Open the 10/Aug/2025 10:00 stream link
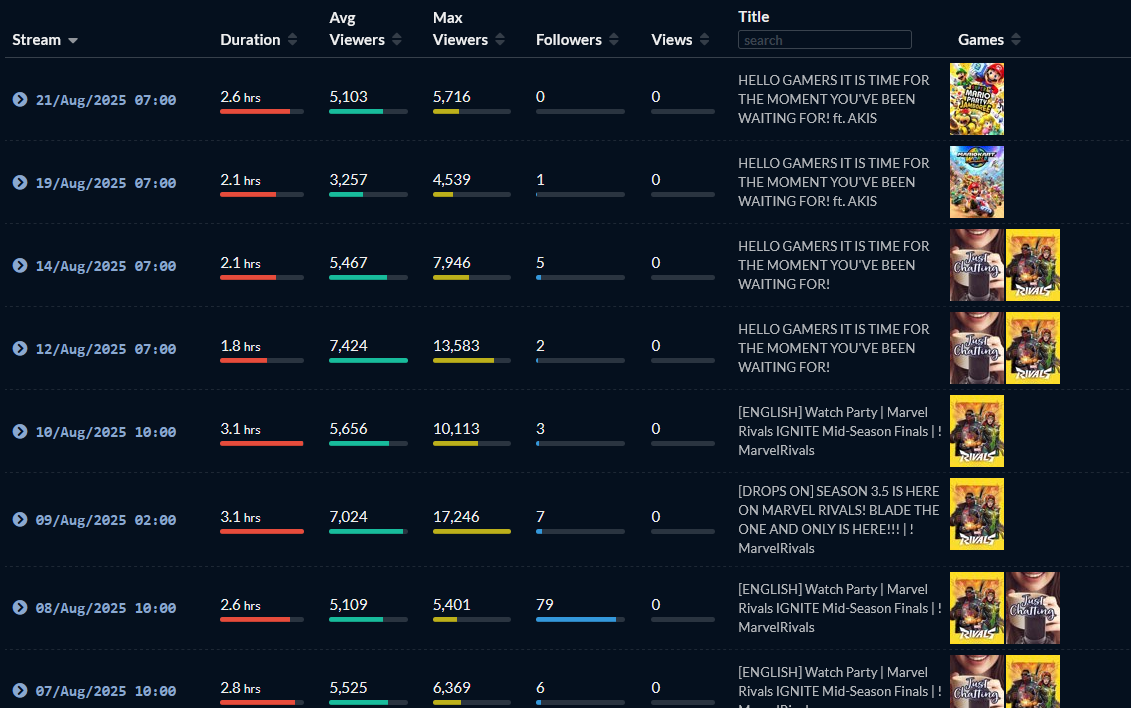Image resolution: width=1131 pixels, height=708 pixels. 106,432
